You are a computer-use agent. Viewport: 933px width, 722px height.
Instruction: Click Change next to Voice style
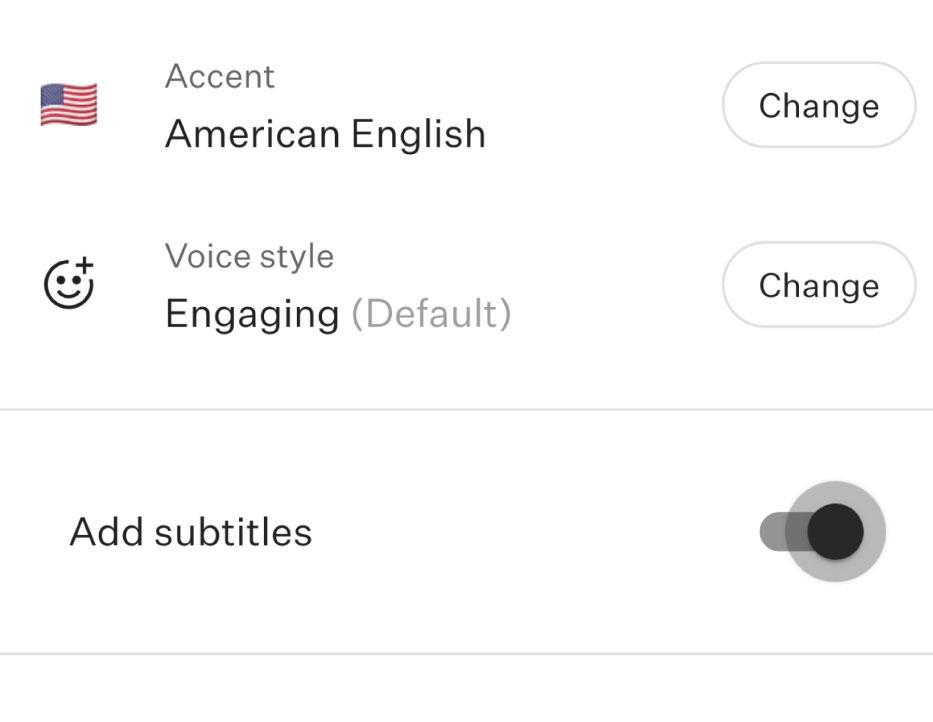pos(818,285)
